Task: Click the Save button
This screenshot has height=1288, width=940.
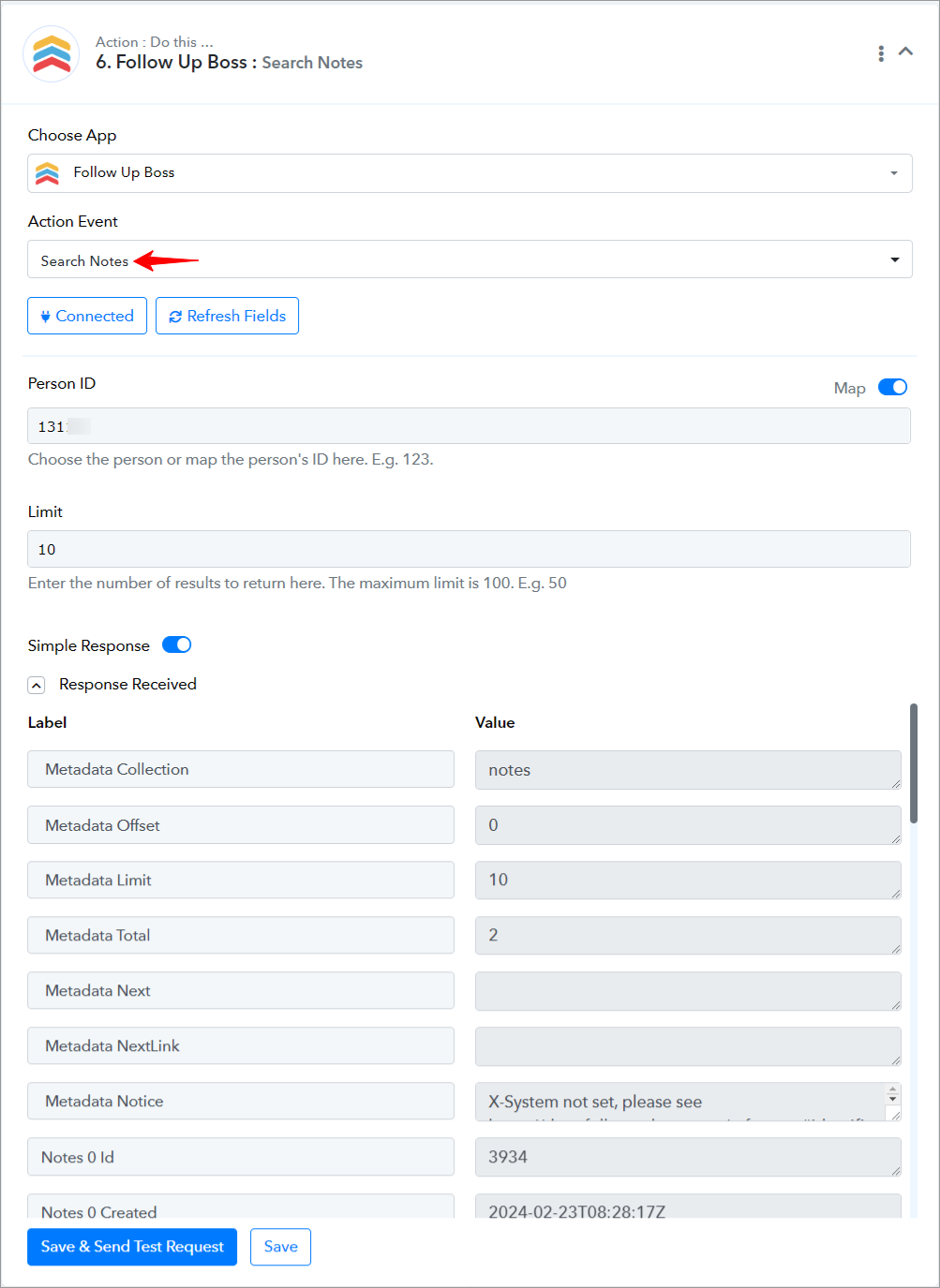Action: (280, 1247)
